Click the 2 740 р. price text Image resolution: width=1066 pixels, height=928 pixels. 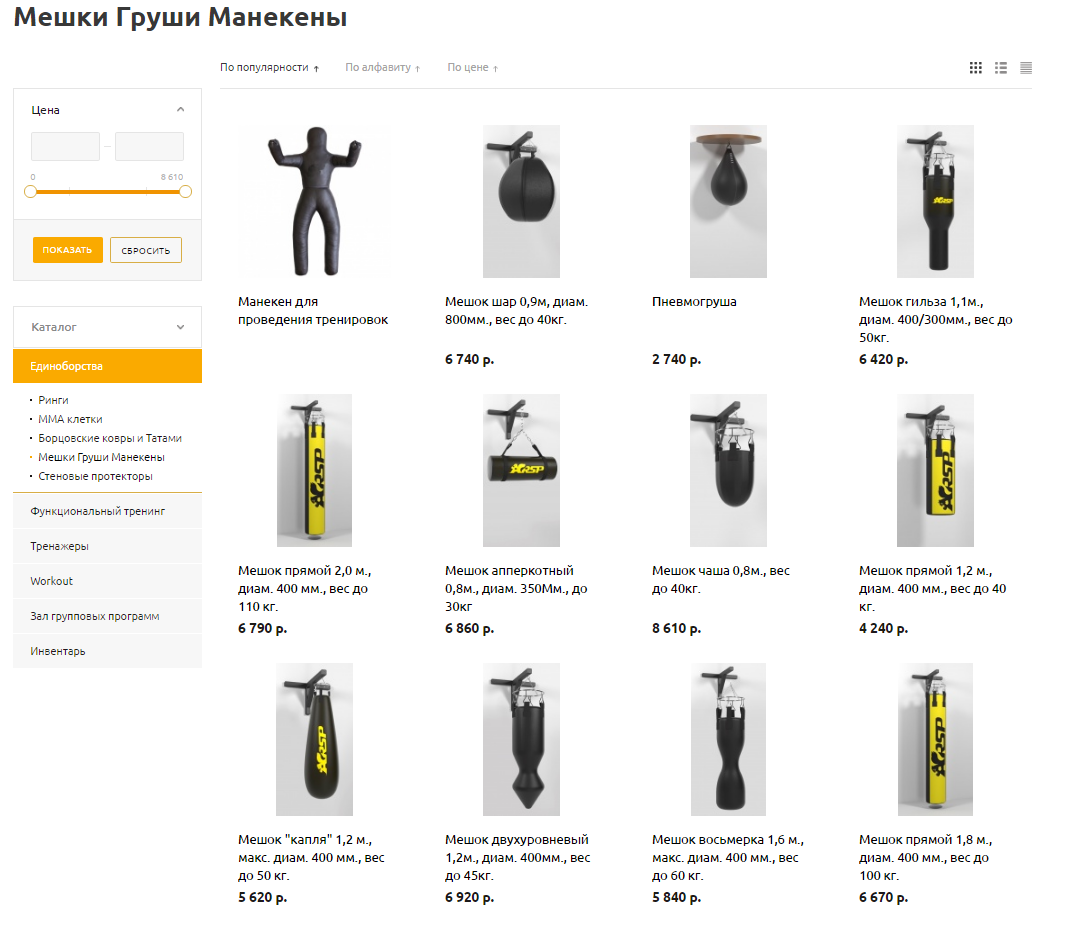click(676, 360)
